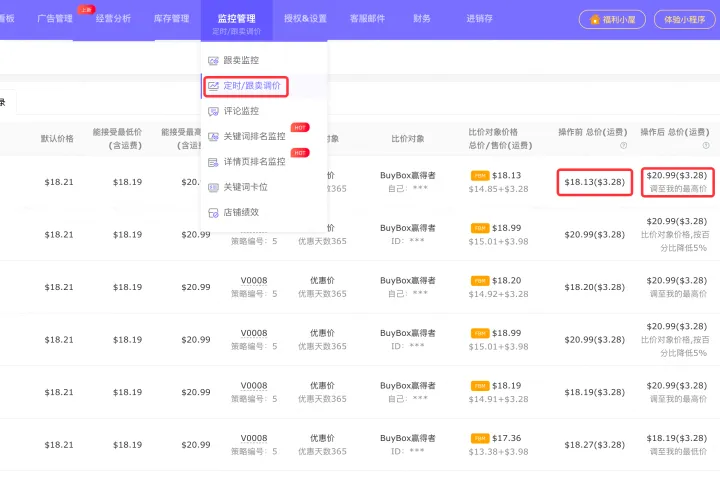The image size is (720, 479).
Task: Click the 体验小程序 button
Action: tap(684, 20)
